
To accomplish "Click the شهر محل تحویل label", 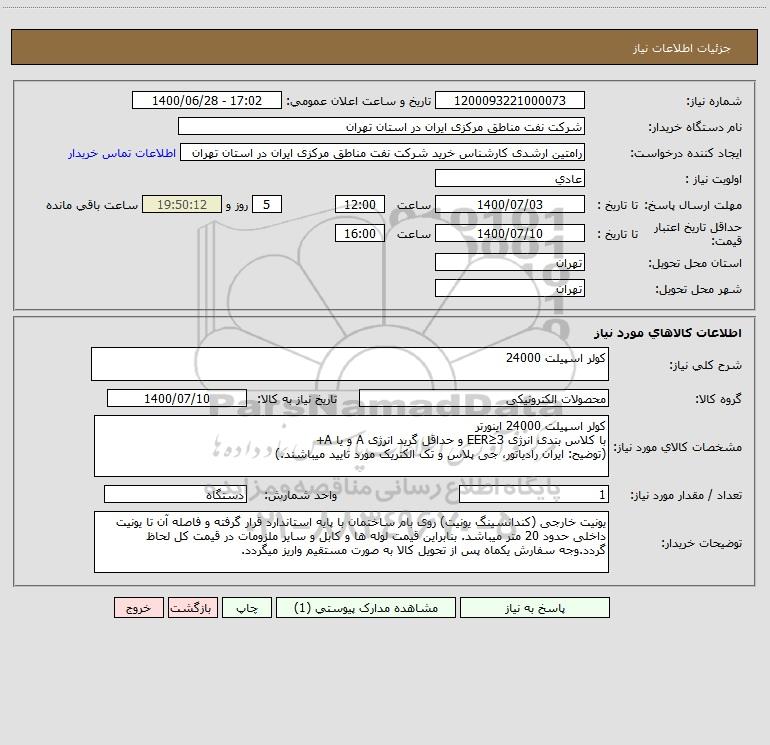I will pyautogui.click(x=698, y=289).
